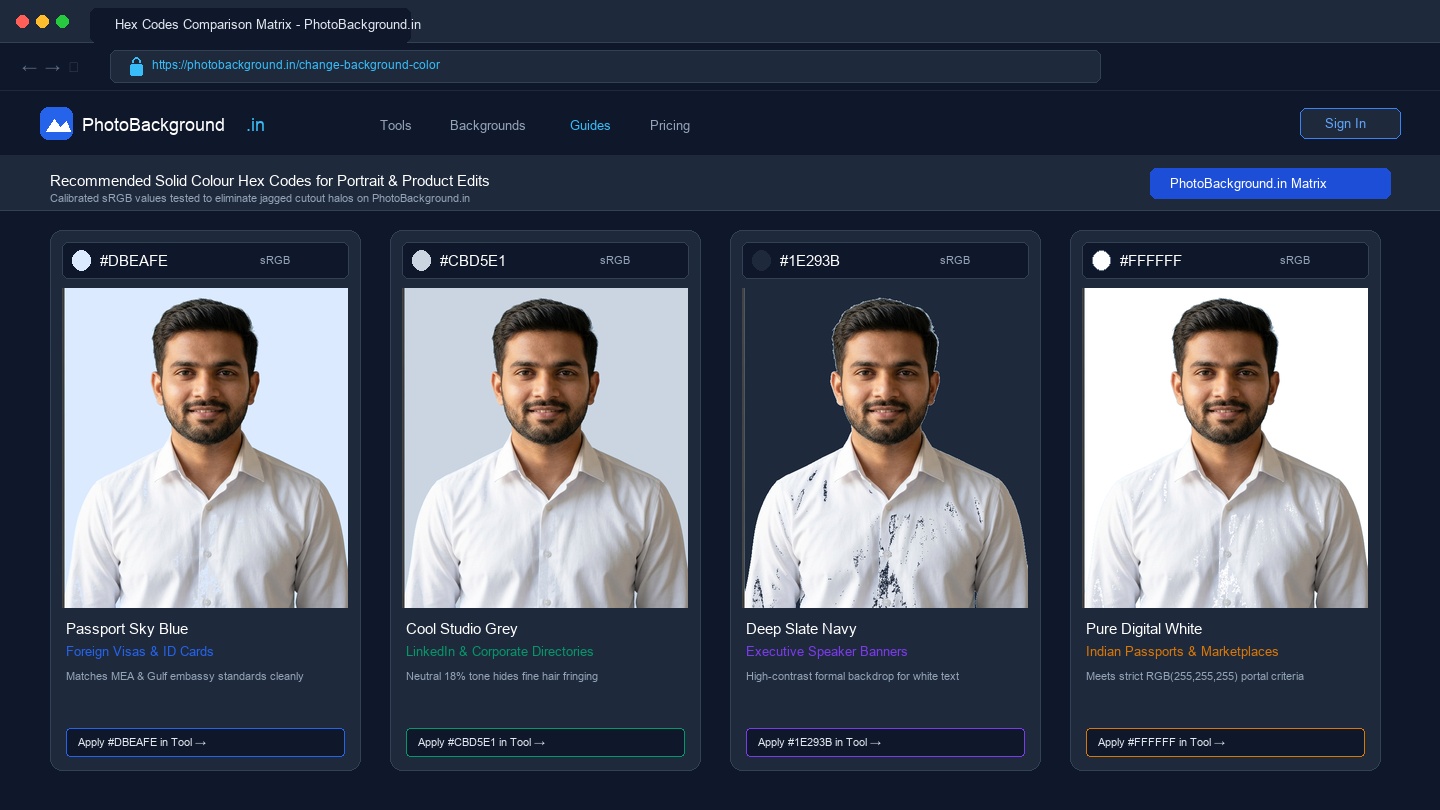Click the #DBEAFE sky blue colour swatch
The width and height of the screenshot is (1440, 810).
pyautogui.click(x=81, y=260)
